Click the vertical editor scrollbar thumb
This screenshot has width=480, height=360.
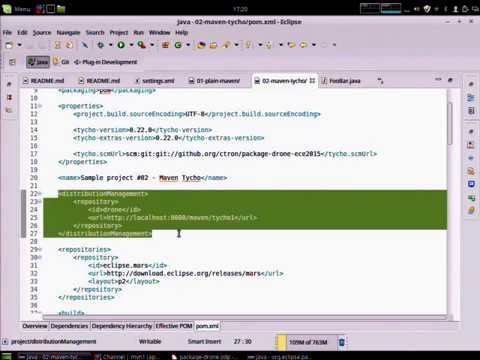pyautogui.click(x=450, y=123)
